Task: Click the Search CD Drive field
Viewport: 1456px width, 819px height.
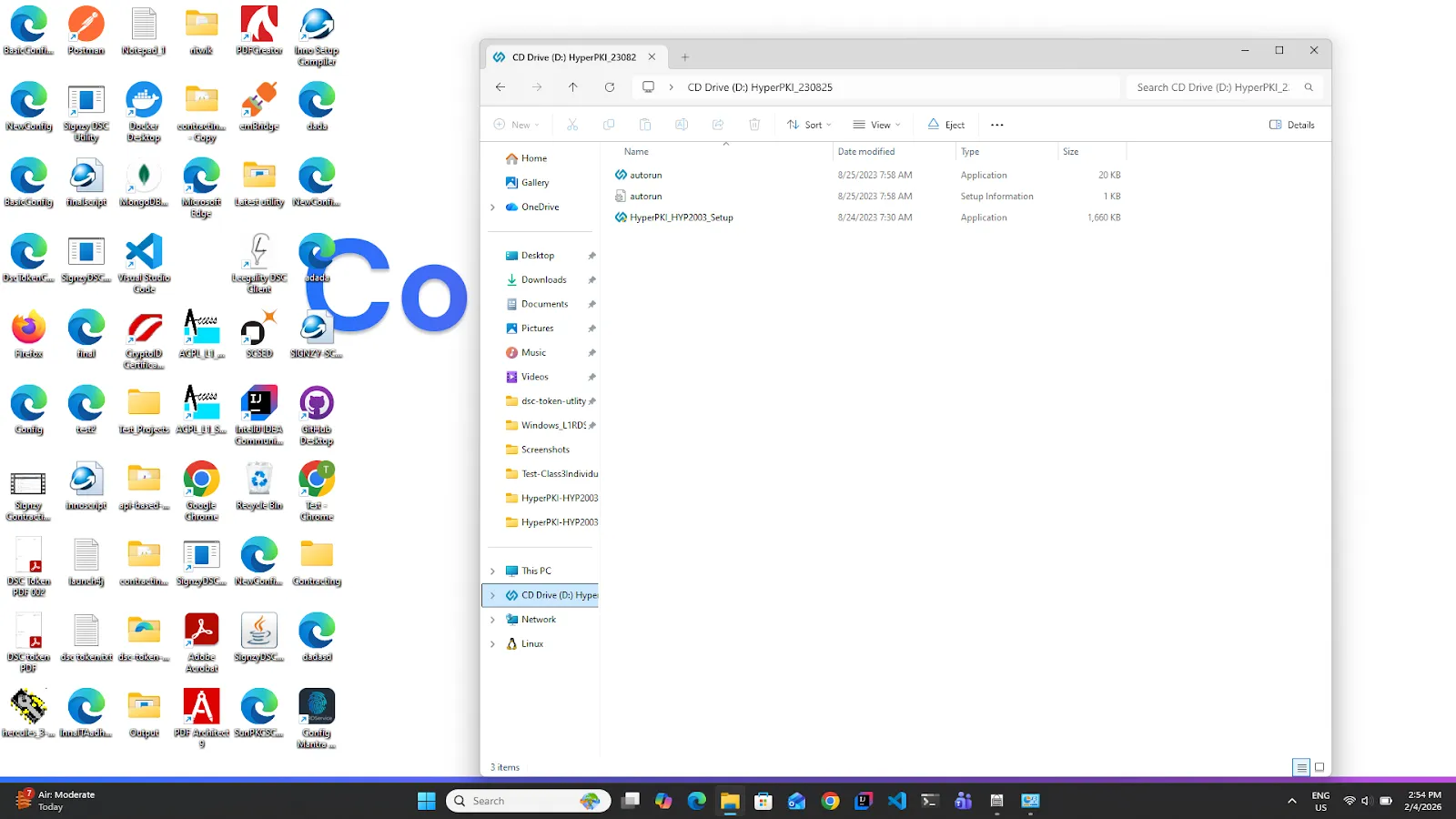Action: pos(1225,87)
